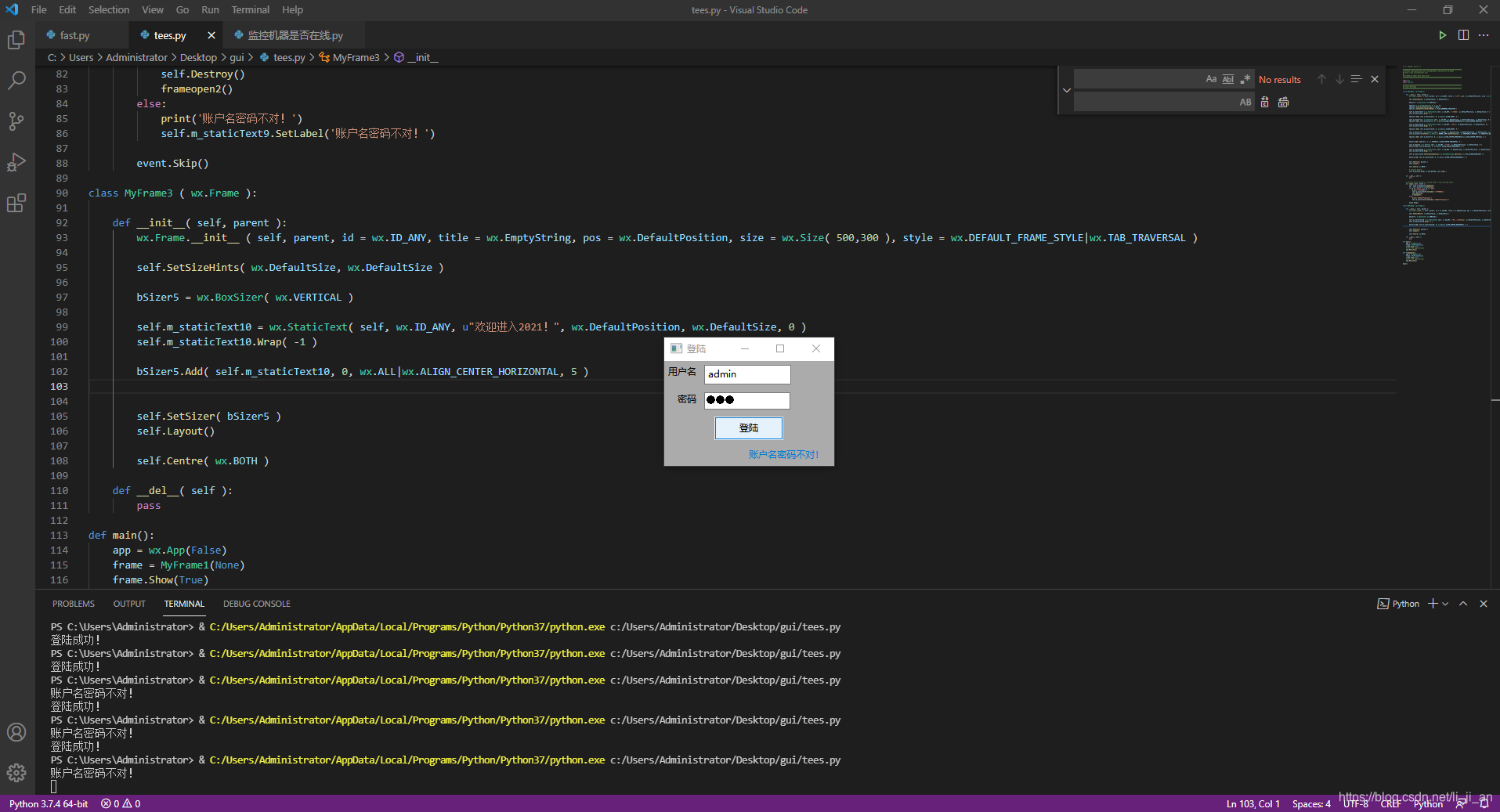This screenshot has height=812, width=1500.
Task: Switch to the DEBUG CONSOLE panel tab
Action: (257, 604)
